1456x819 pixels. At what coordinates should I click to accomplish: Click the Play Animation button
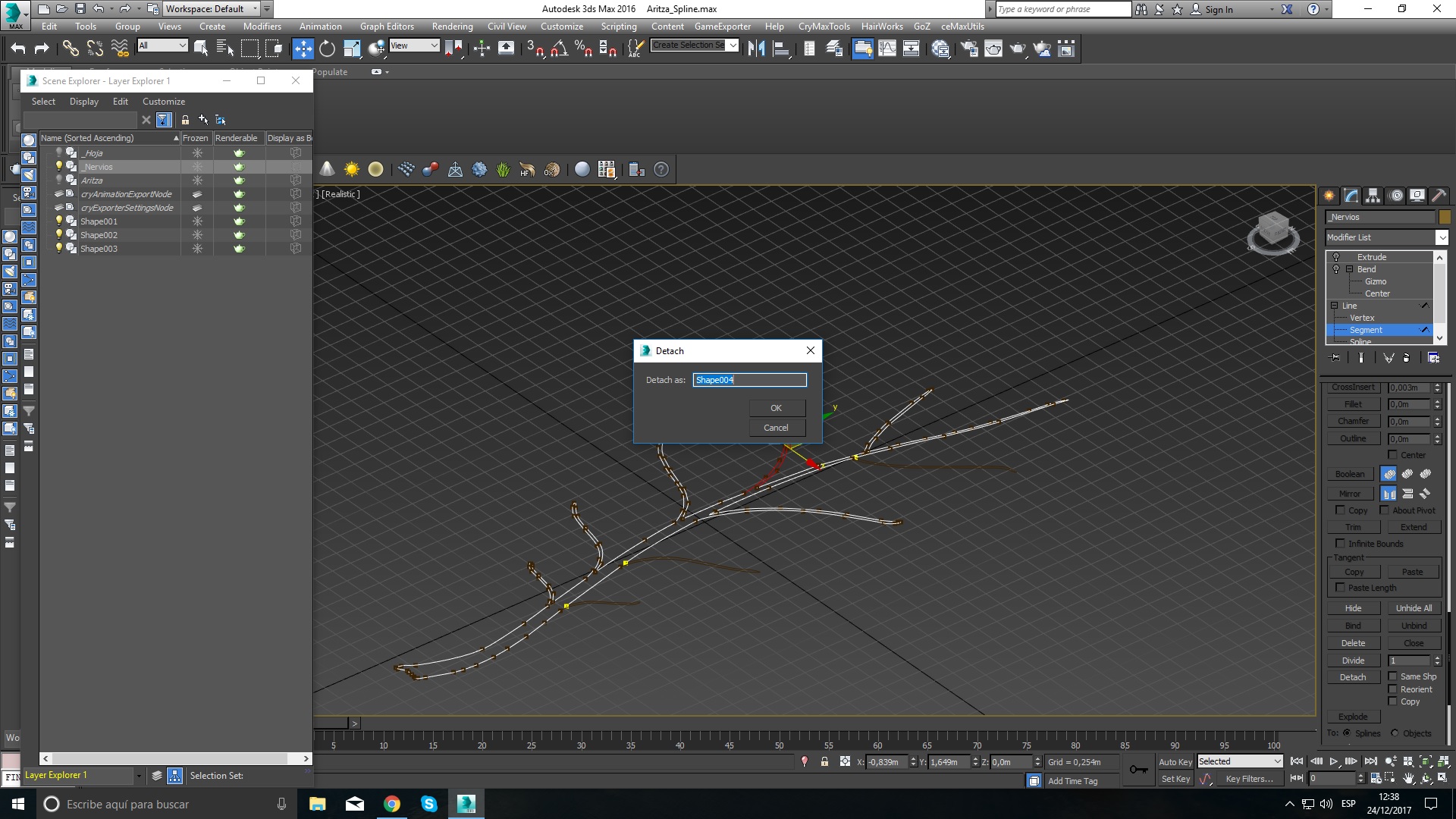[x=1333, y=761]
